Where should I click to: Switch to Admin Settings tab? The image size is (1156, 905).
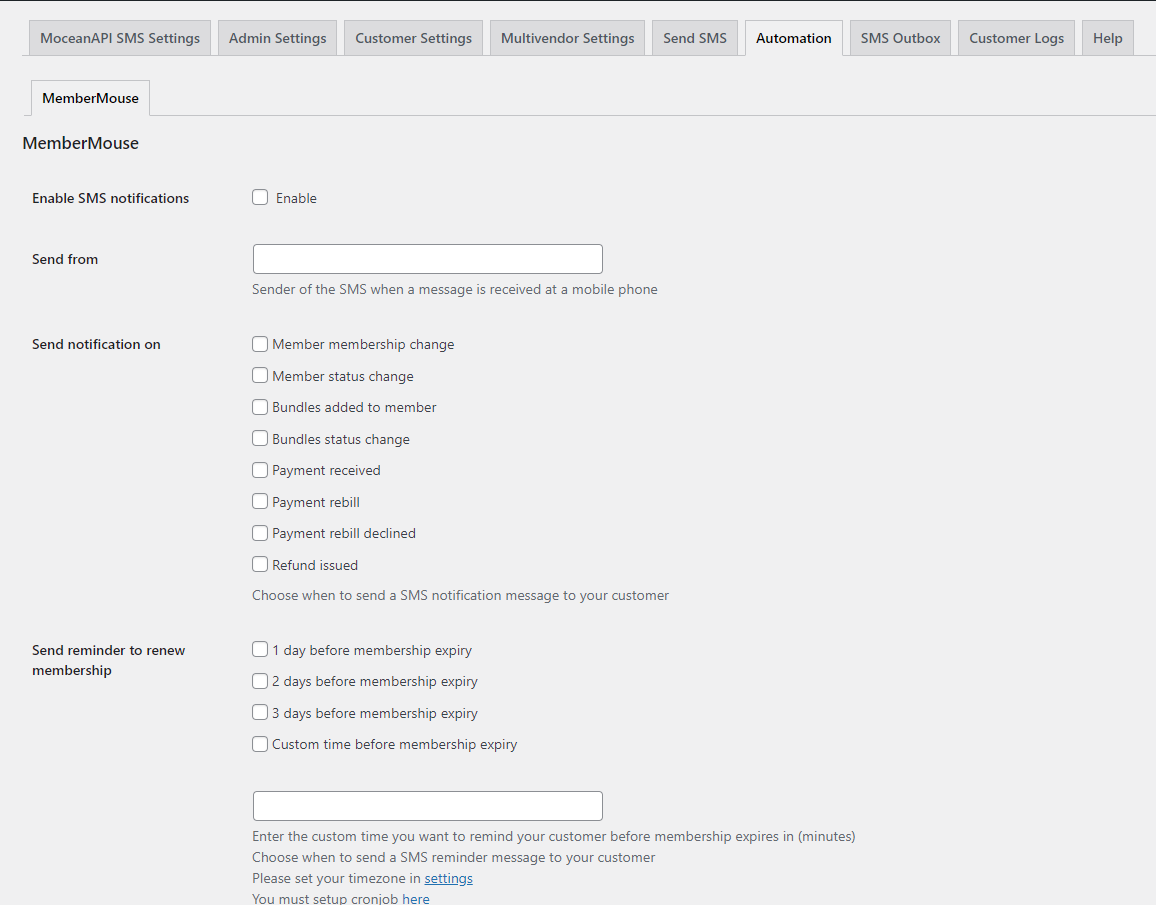pyautogui.click(x=277, y=38)
